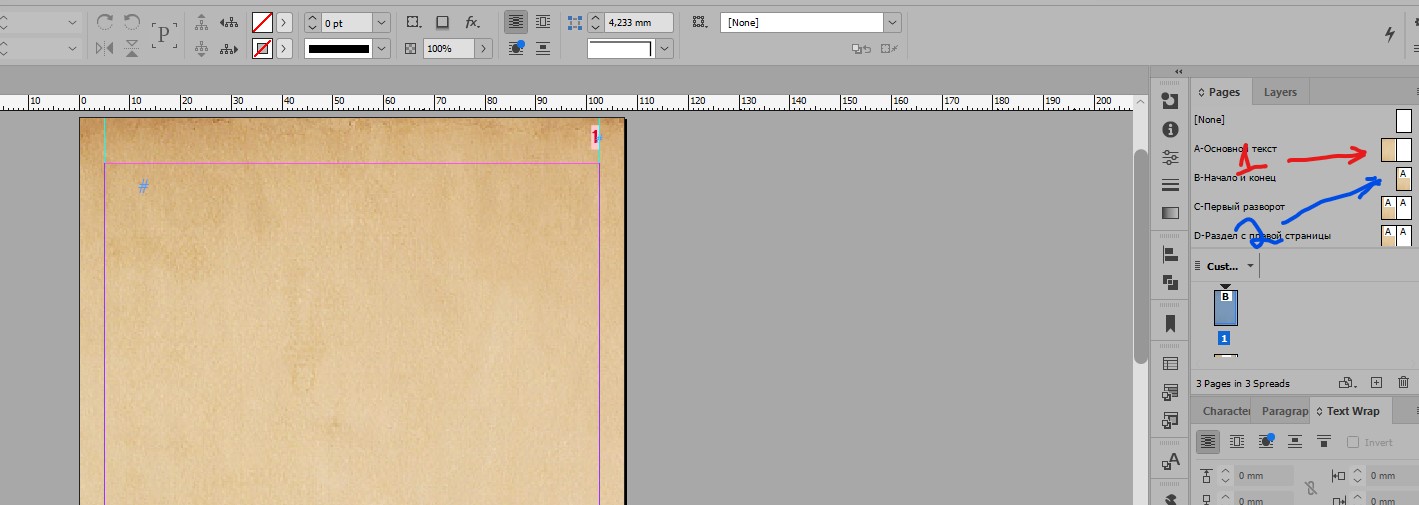The height and width of the screenshot is (505, 1419).
Task: Collapse panel dock double arrows
Action: point(1179,71)
